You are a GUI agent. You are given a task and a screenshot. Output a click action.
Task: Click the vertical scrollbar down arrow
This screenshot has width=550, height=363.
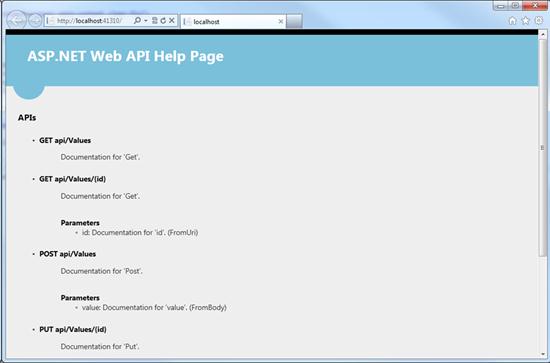click(543, 354)
